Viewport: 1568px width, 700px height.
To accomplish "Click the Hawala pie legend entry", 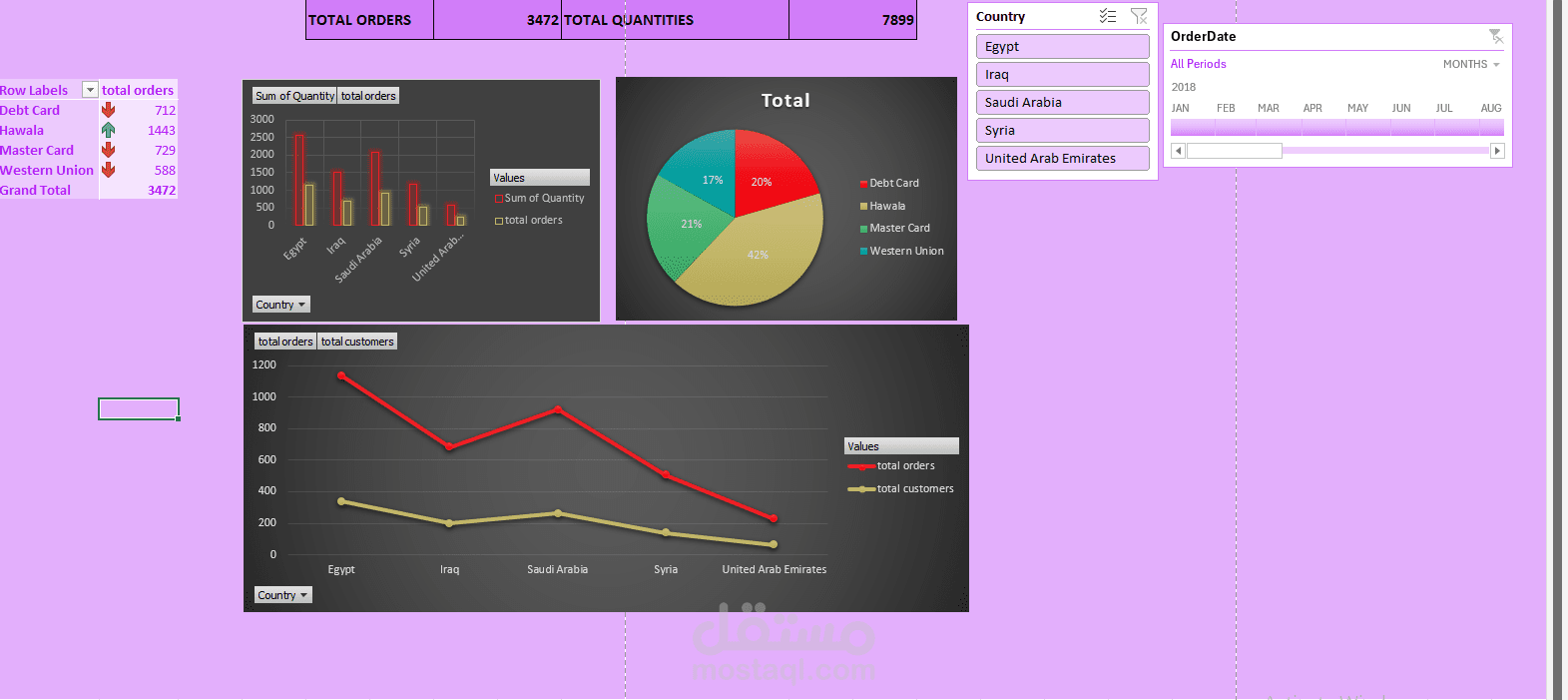I will tap(882, 207).
